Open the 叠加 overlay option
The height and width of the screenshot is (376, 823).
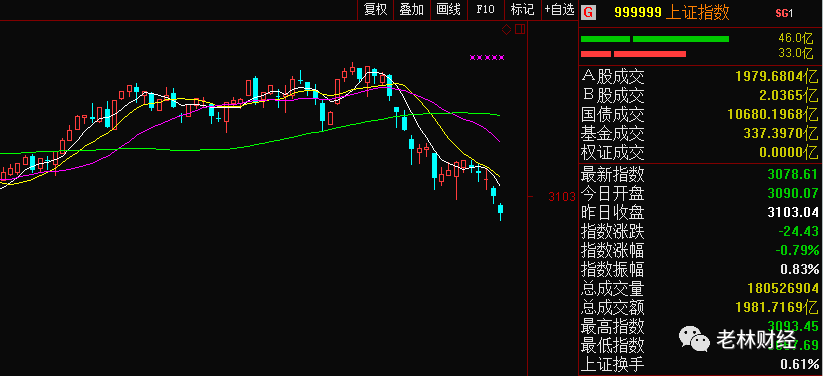point(412,9)
